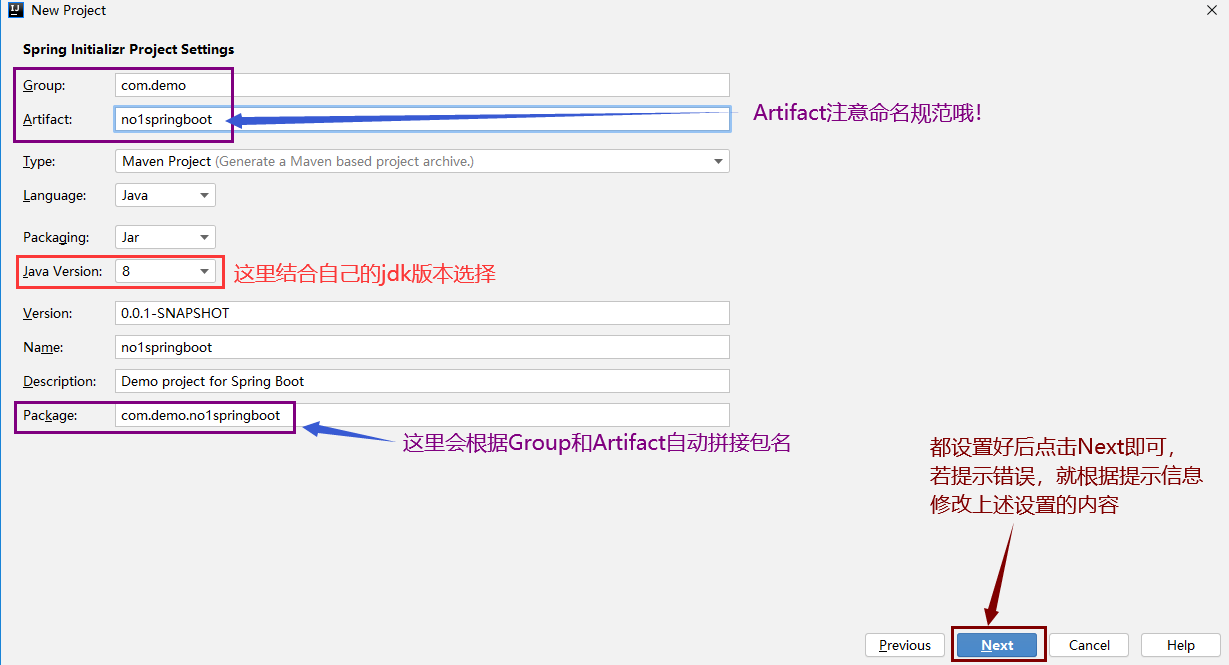
Task: Close the New Project dialog window
Action: 1211,10
